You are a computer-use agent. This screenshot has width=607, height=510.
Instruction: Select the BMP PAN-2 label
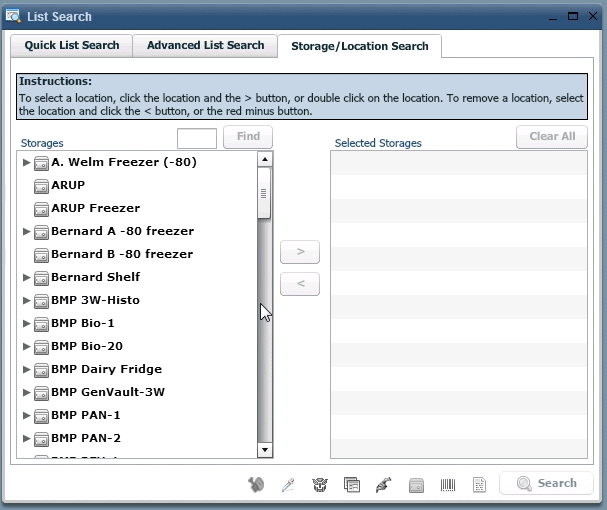[86, 438]
